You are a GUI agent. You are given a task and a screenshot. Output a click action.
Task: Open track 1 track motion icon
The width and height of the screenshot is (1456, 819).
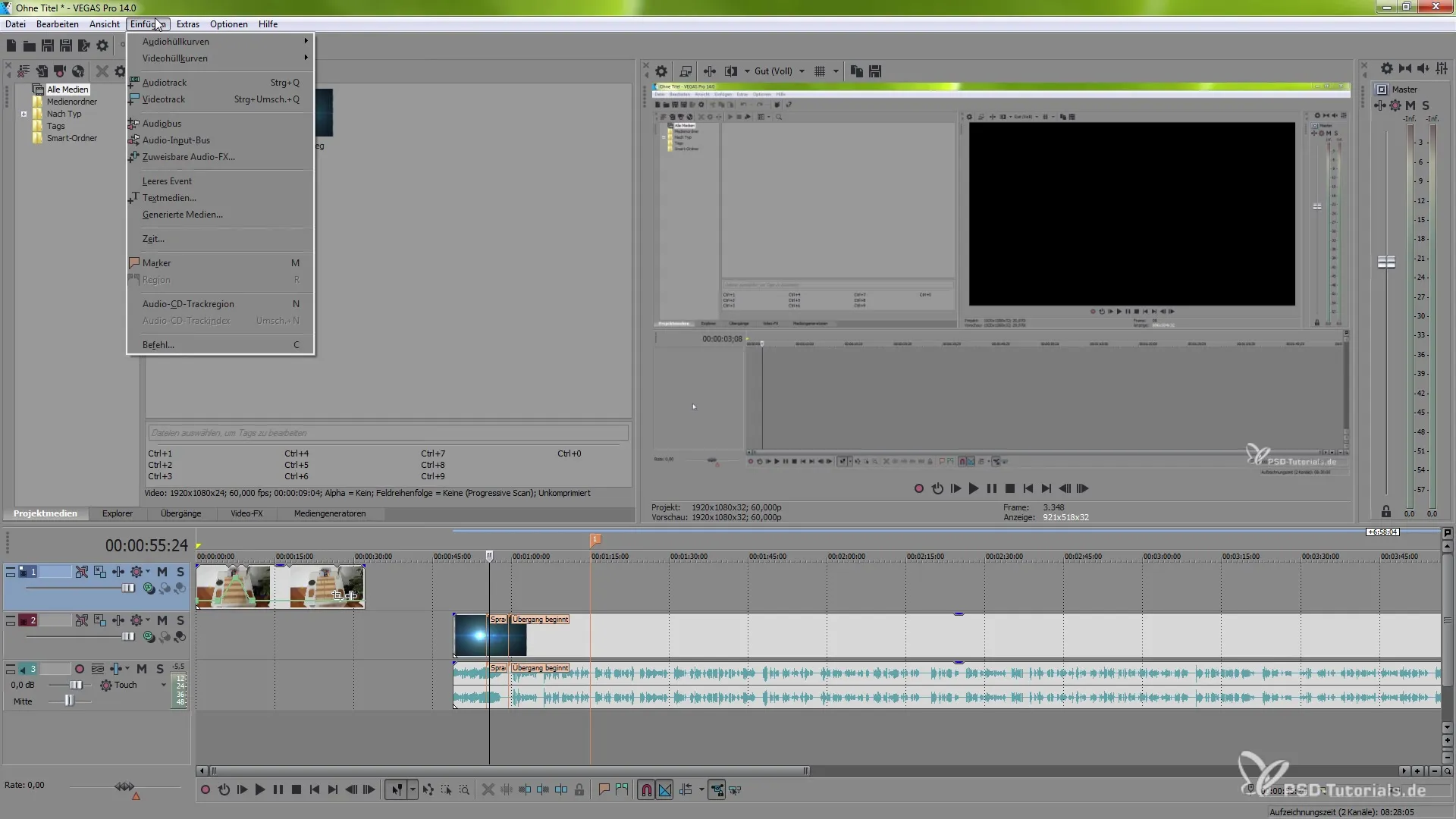click(x=100, y=572)
